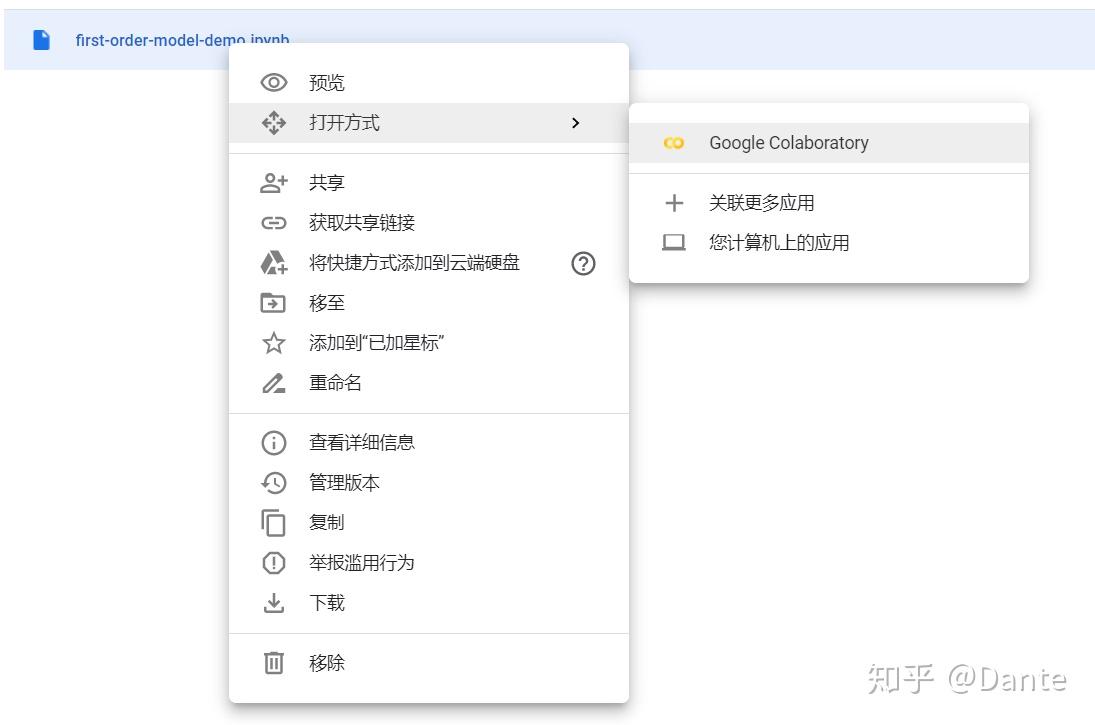Viewport: 1095px width, 725px height.
Task: Click the pencil icon beside 重命名
Action: pyautogui.click(x=273, y=382)
